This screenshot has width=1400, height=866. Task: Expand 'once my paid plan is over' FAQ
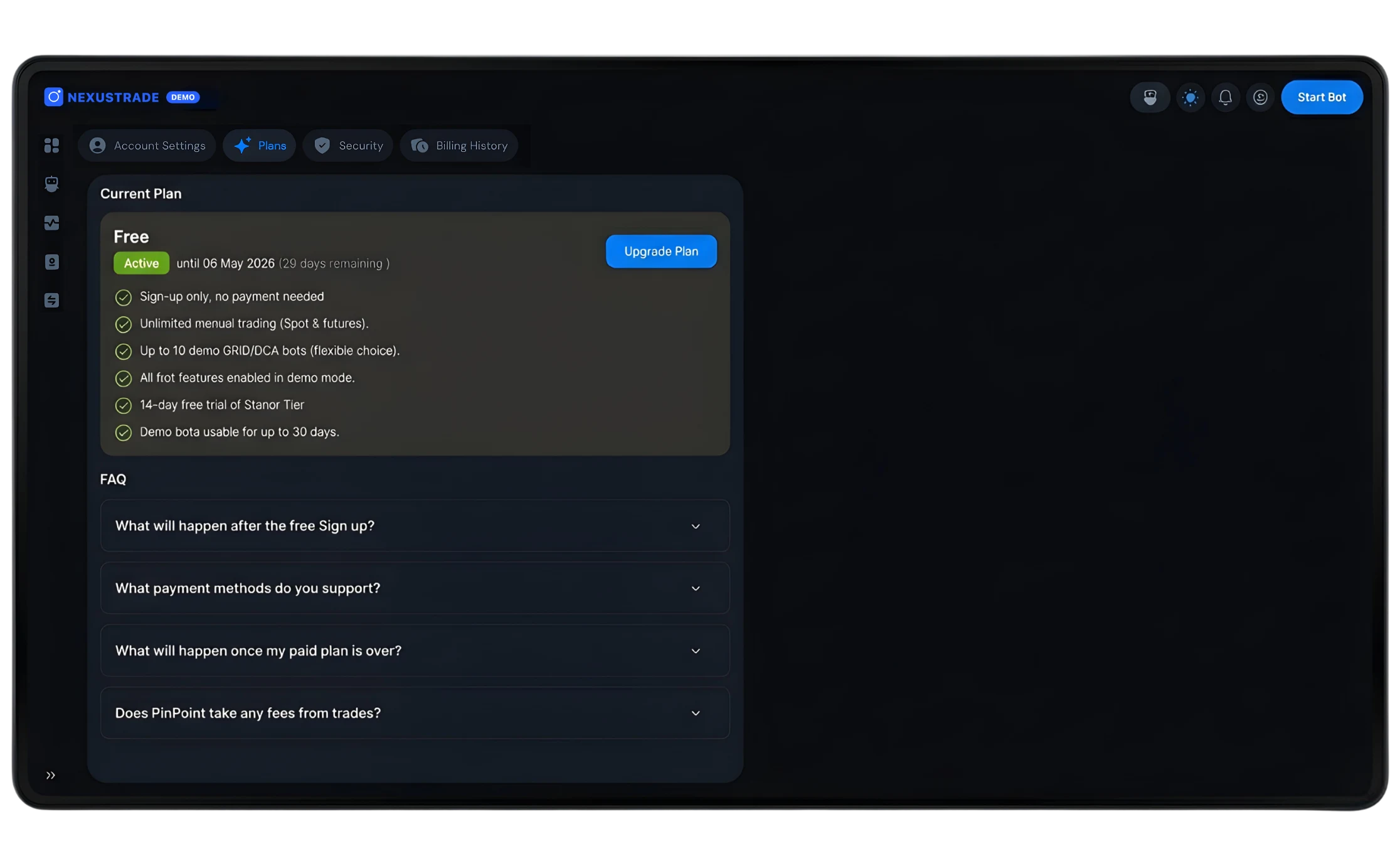click(415, 651)
